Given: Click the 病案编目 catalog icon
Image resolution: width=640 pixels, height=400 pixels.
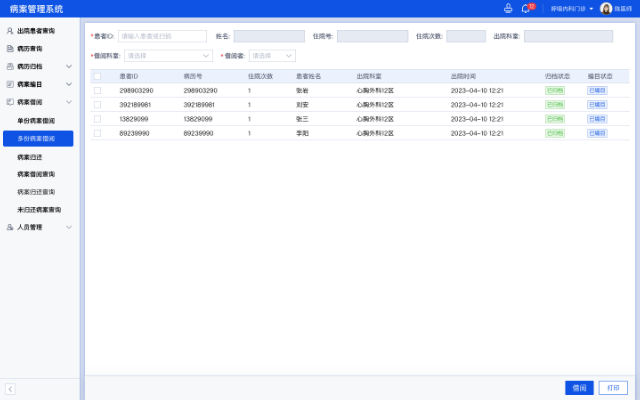Looking at the screenshot, I should tap(10, 84).
